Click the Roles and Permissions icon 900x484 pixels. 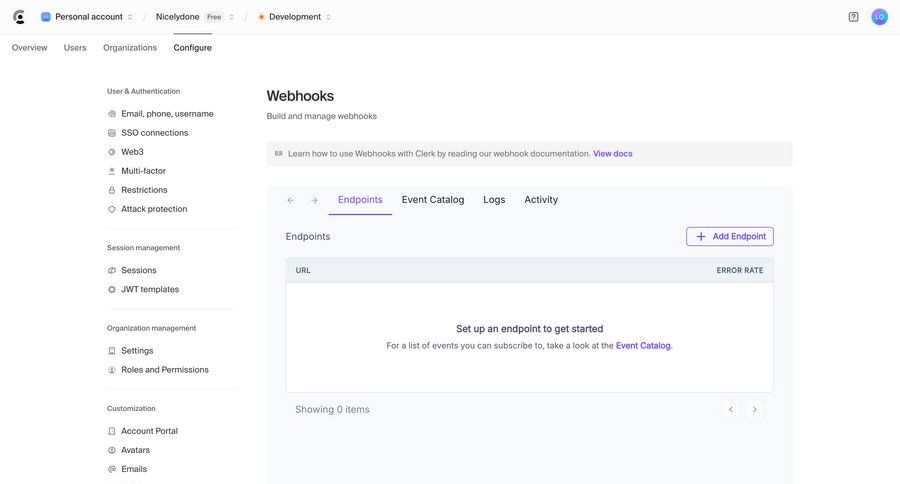(x=112, y=370)
